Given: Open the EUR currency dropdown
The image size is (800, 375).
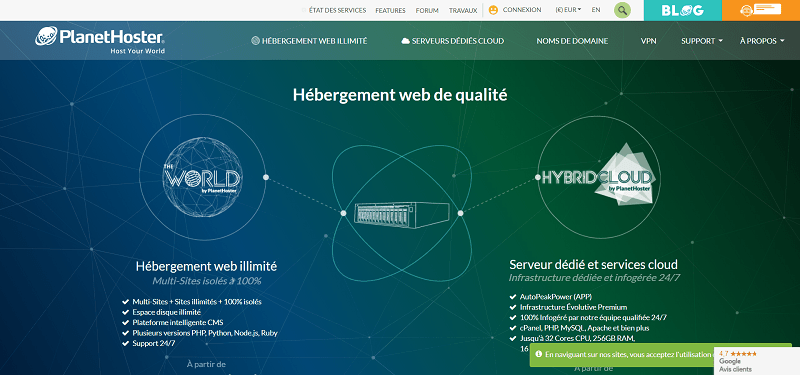Looking at the screenshot, I should (x=568, y=10).
